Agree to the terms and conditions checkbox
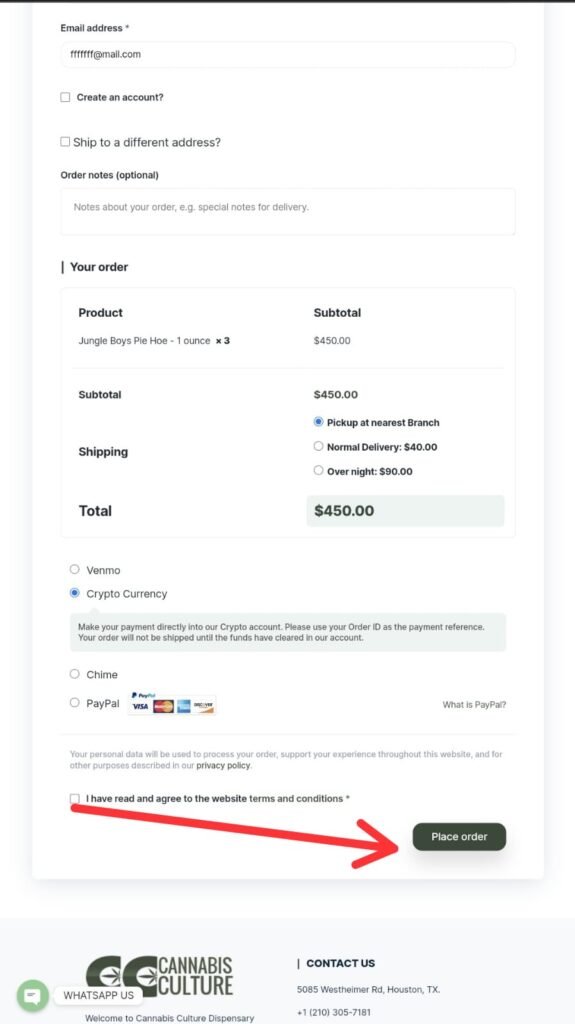Viewport: 575px width, 1024px height. click(74, 799)
